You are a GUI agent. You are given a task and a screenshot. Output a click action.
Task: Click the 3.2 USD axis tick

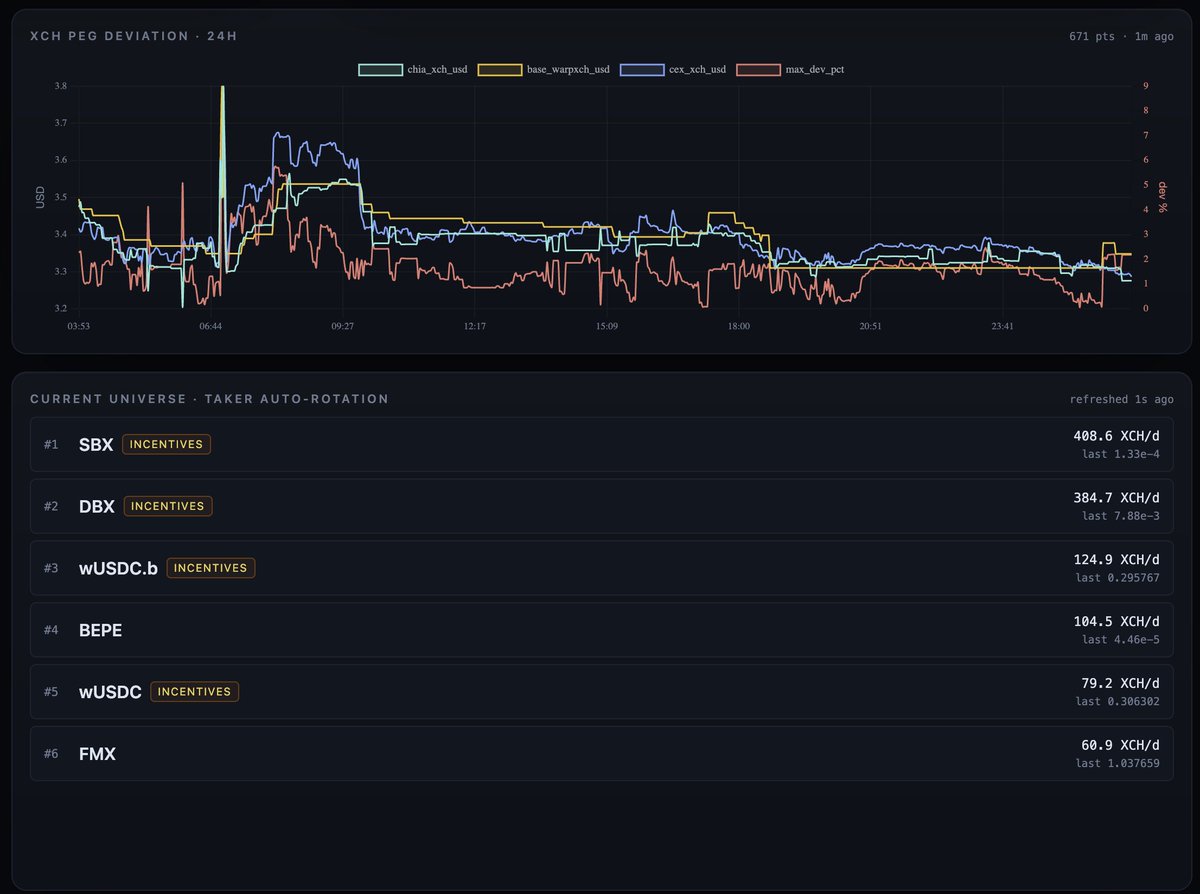[x=61, y=308]
